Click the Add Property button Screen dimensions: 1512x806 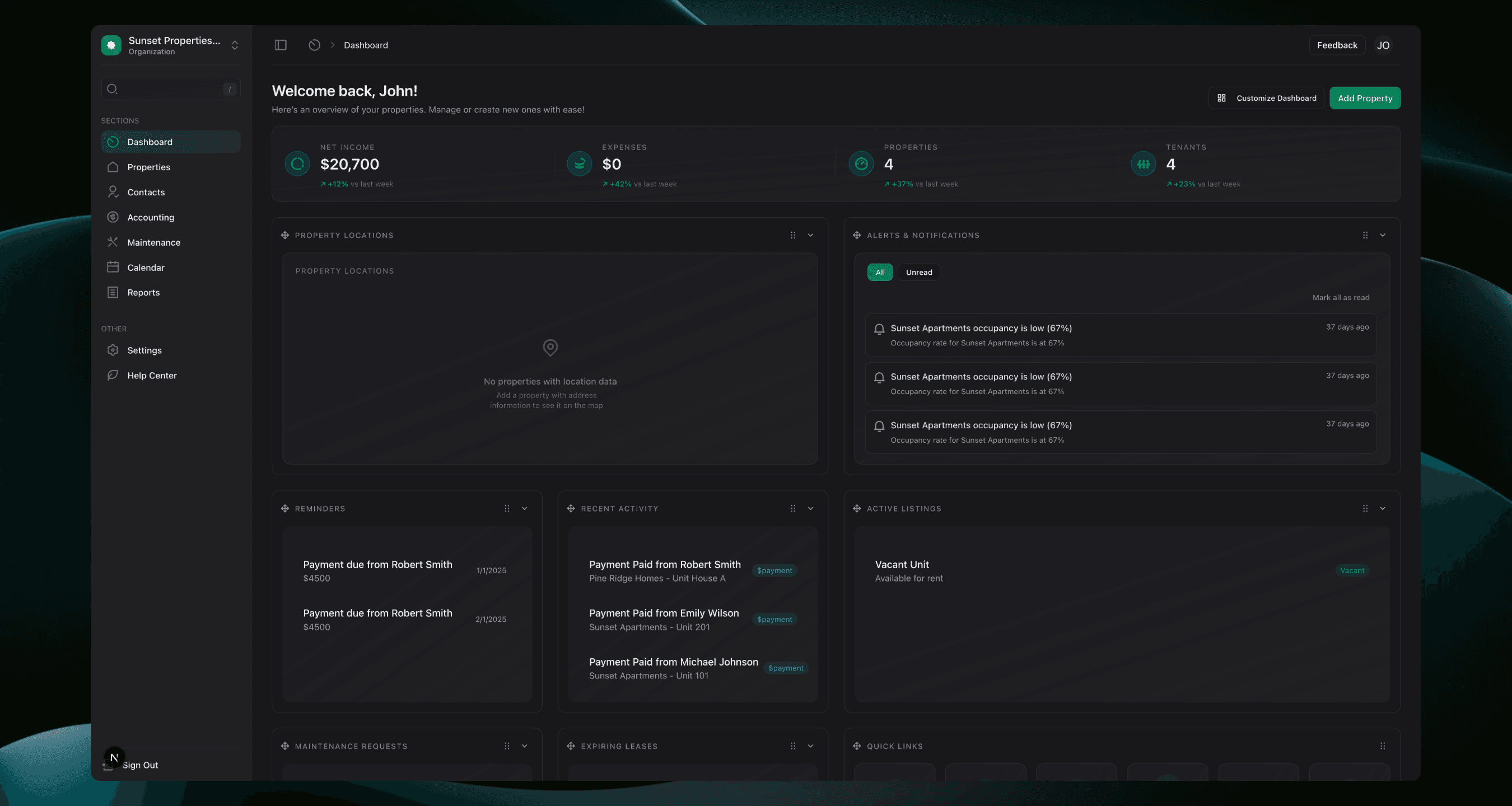point(1365,98)
